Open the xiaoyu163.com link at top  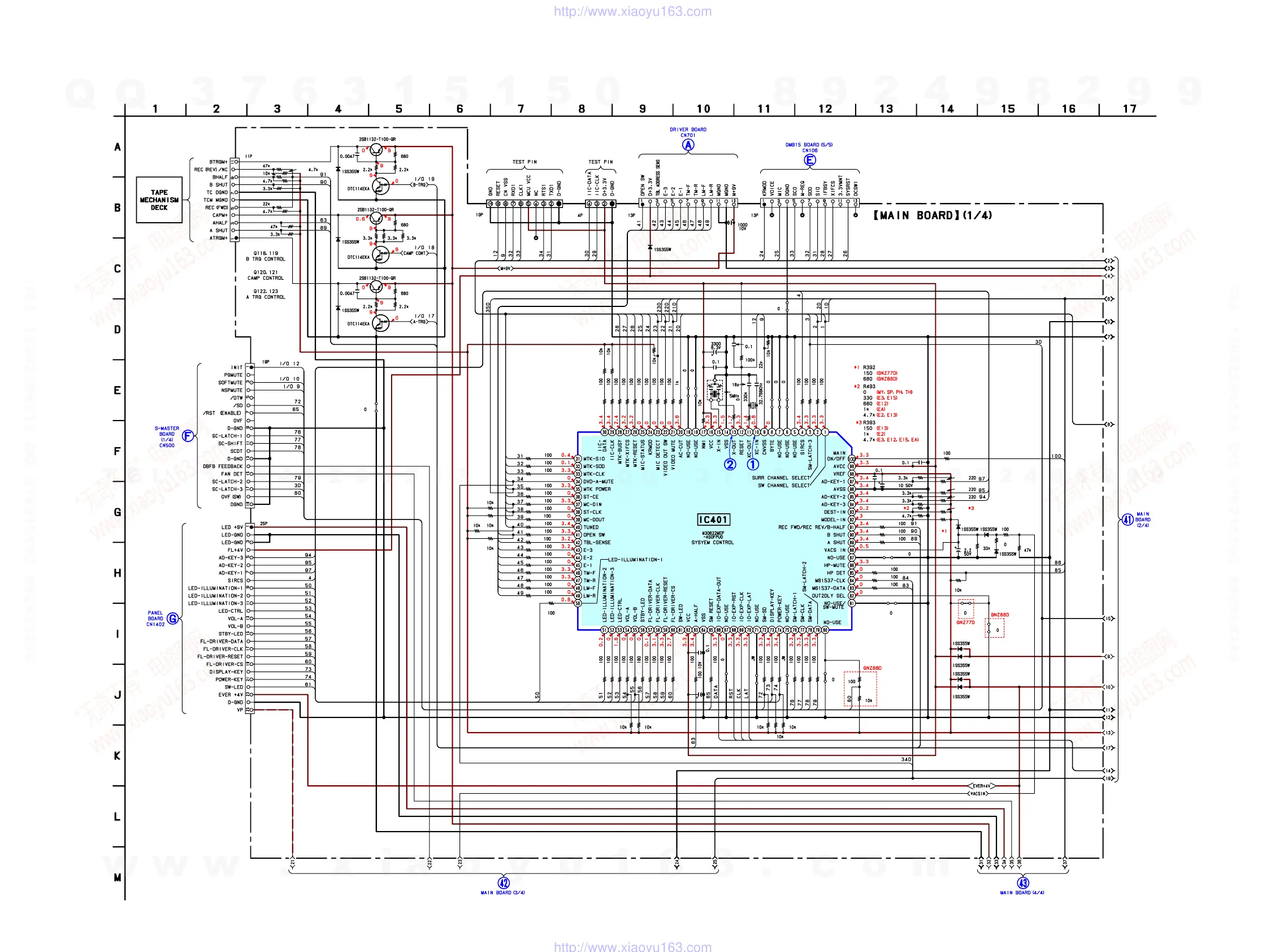click(x=632, y=11)
